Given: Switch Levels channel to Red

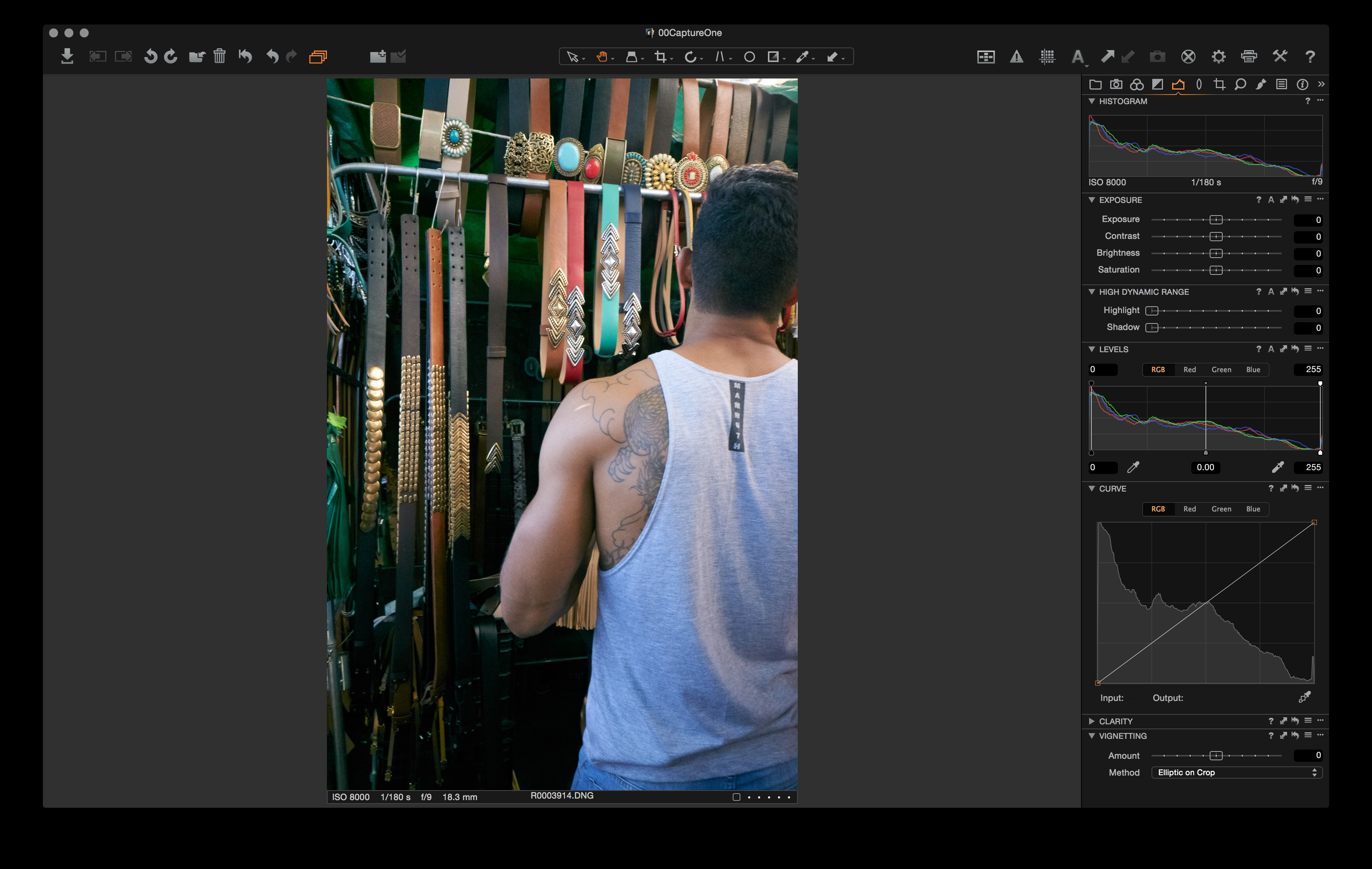Looking at the screenshot, I should [x=1189, y=370].
